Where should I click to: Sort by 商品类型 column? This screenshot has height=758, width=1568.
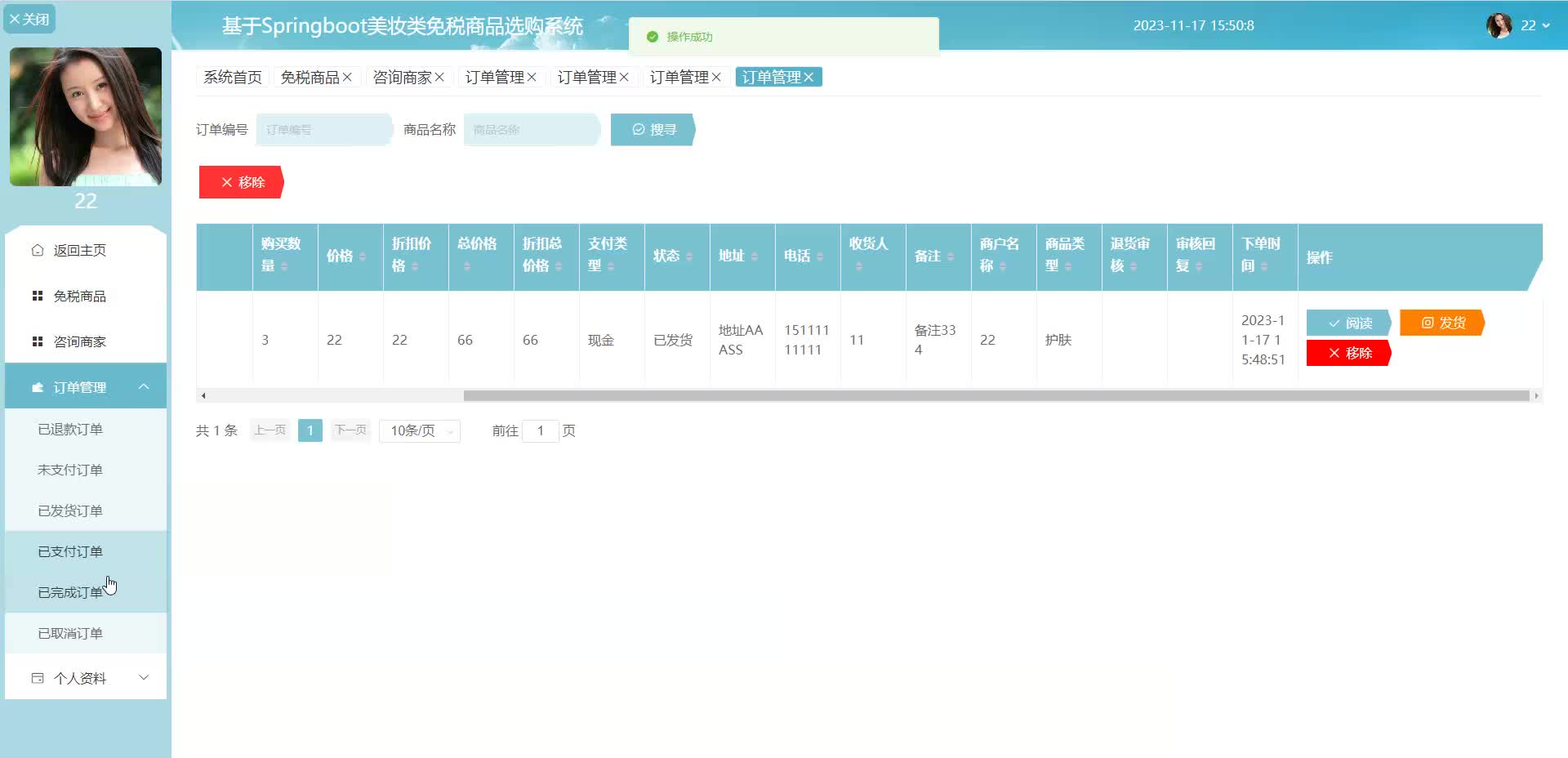click(x=1068, y=266)
